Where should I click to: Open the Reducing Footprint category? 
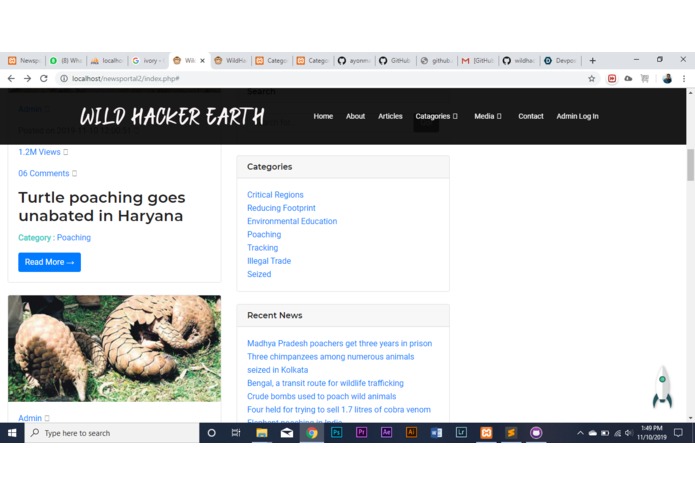281,208
